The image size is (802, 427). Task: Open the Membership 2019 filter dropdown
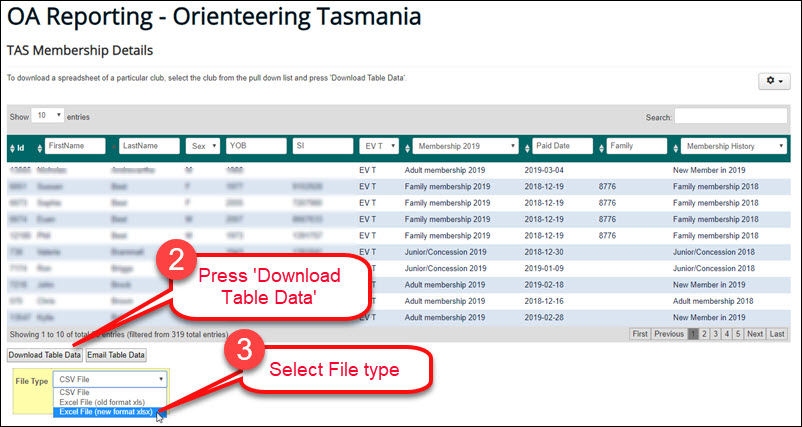click(x=465, y=146)
